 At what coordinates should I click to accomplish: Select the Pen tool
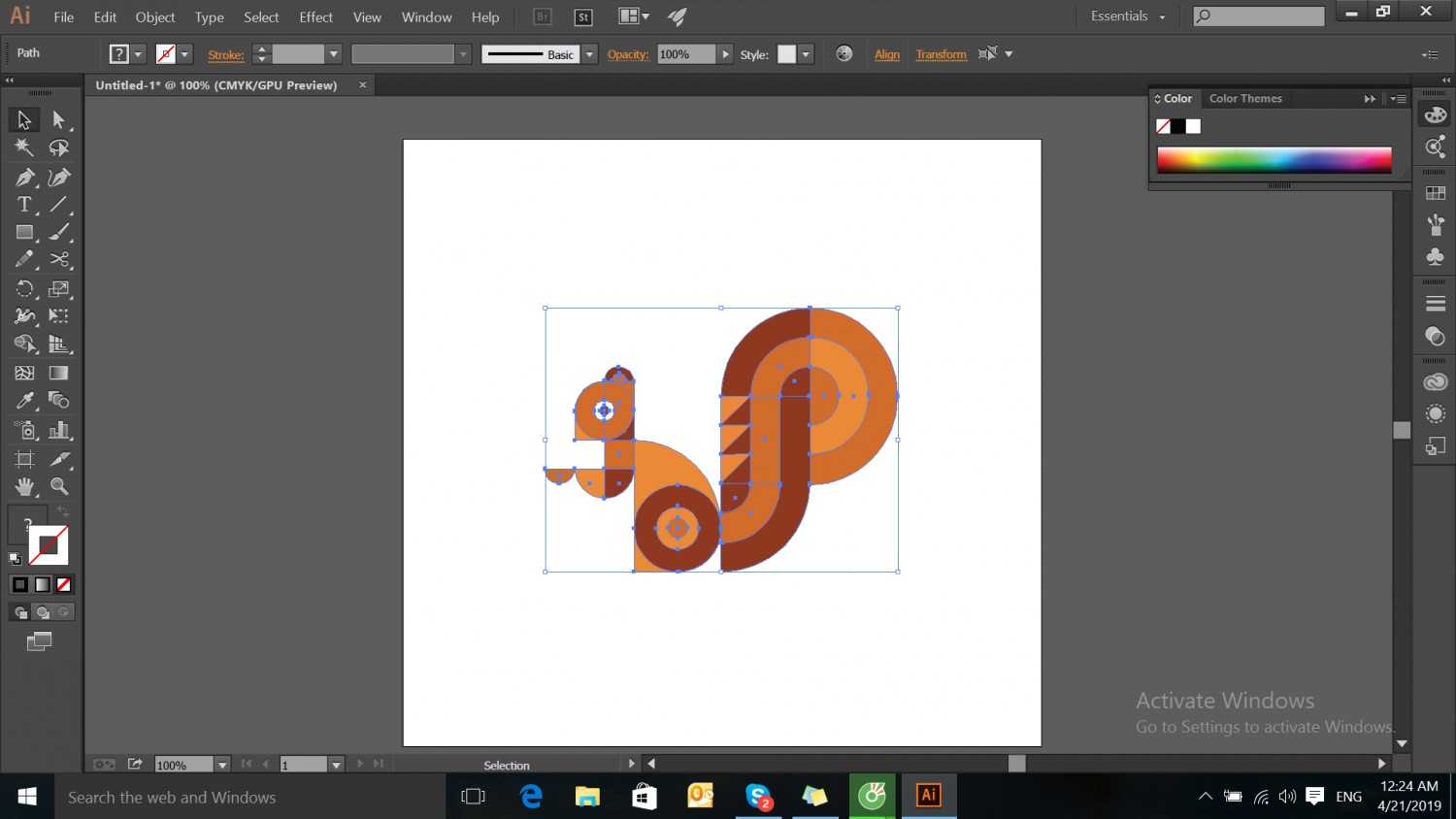pyautogui.click(x=24, y=177)
